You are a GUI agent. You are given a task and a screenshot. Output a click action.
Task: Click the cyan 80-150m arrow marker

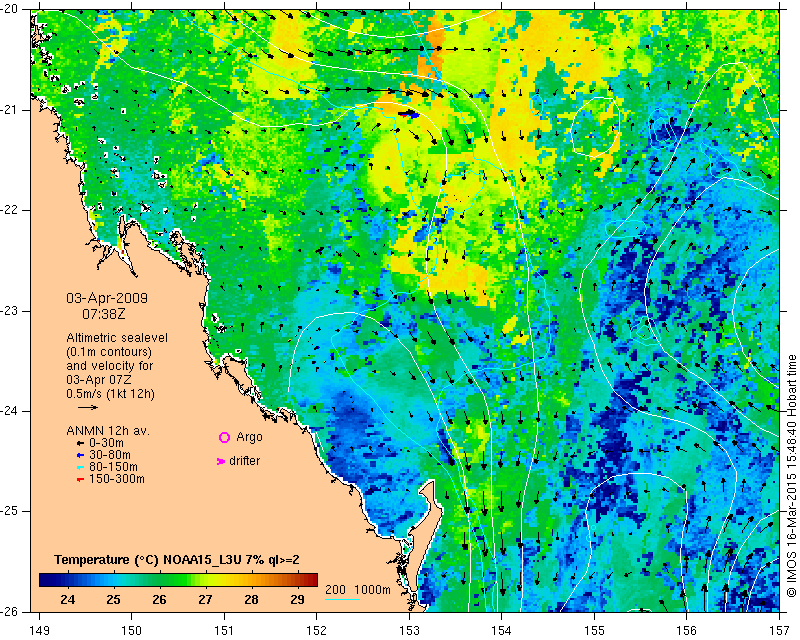[x=80, y=467]
